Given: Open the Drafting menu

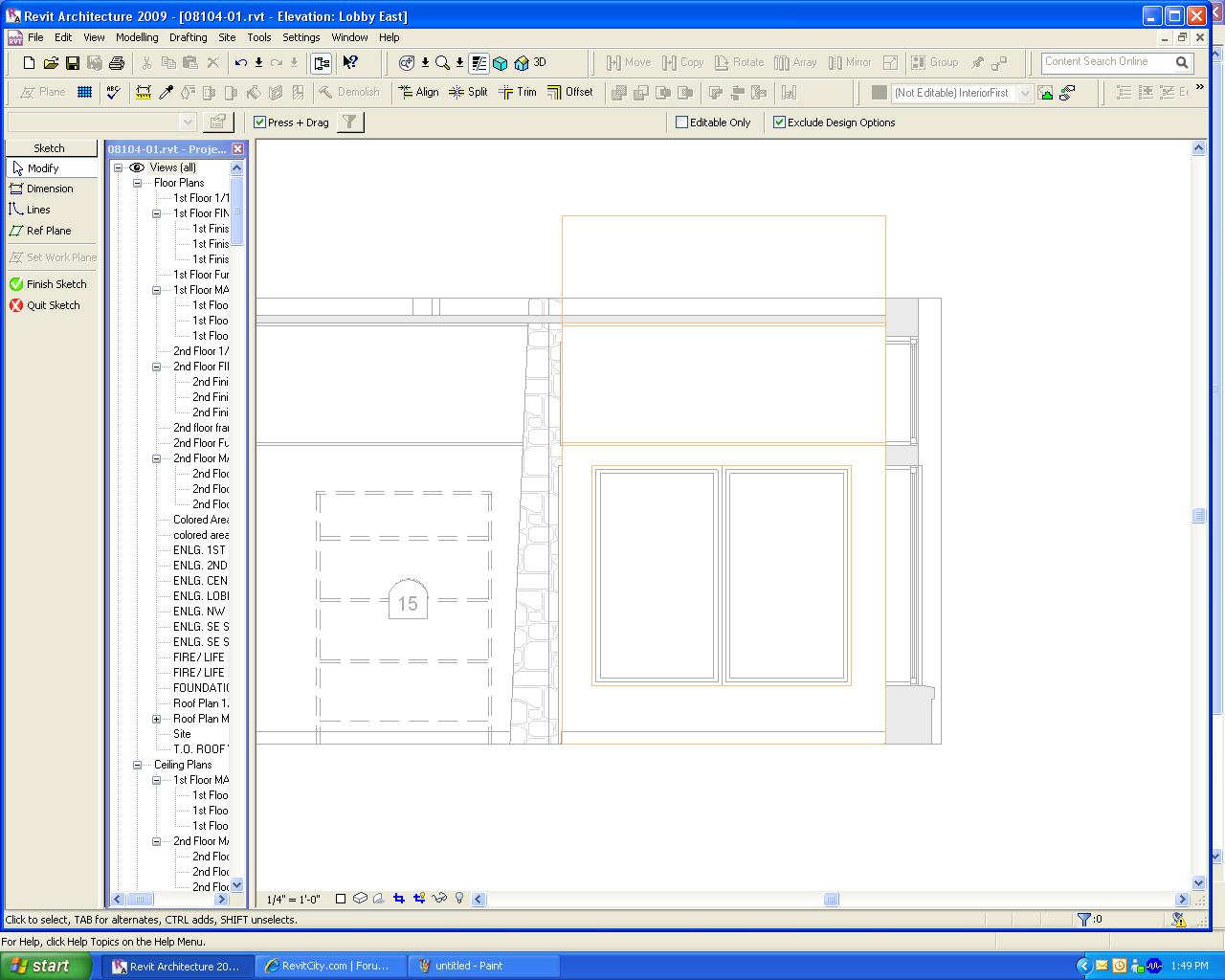Looking at the screenshot, I should pyautogui.click(x=188, y=37).
